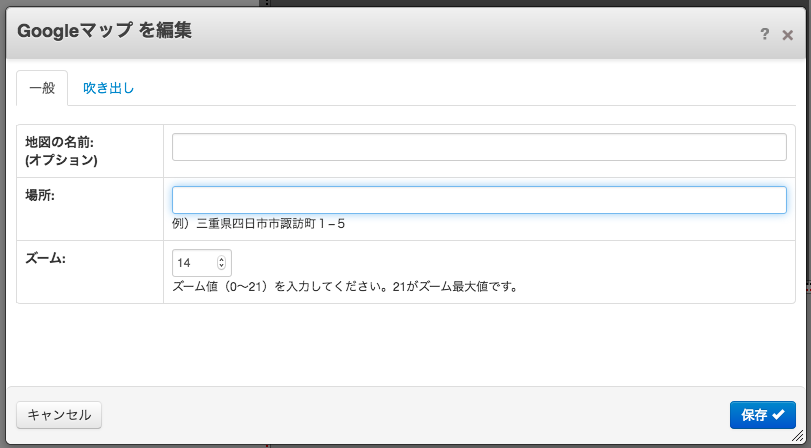Click the example text 三重県四日市市諏訪町１−５
The height and width of the screenshot is (448, 811).
pos(271,224)
